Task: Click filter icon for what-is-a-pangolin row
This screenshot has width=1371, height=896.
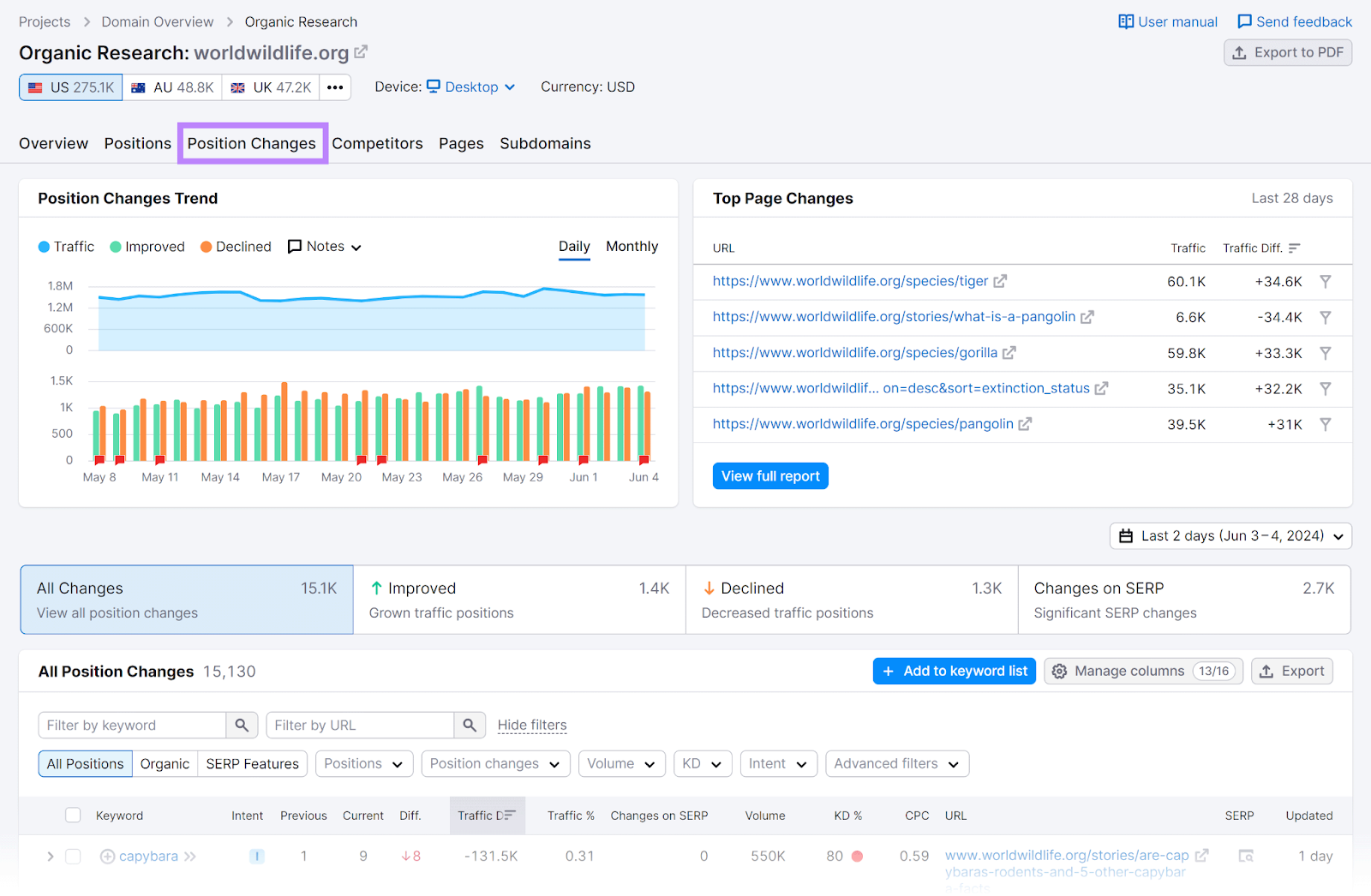Action: pos(1326,318)
